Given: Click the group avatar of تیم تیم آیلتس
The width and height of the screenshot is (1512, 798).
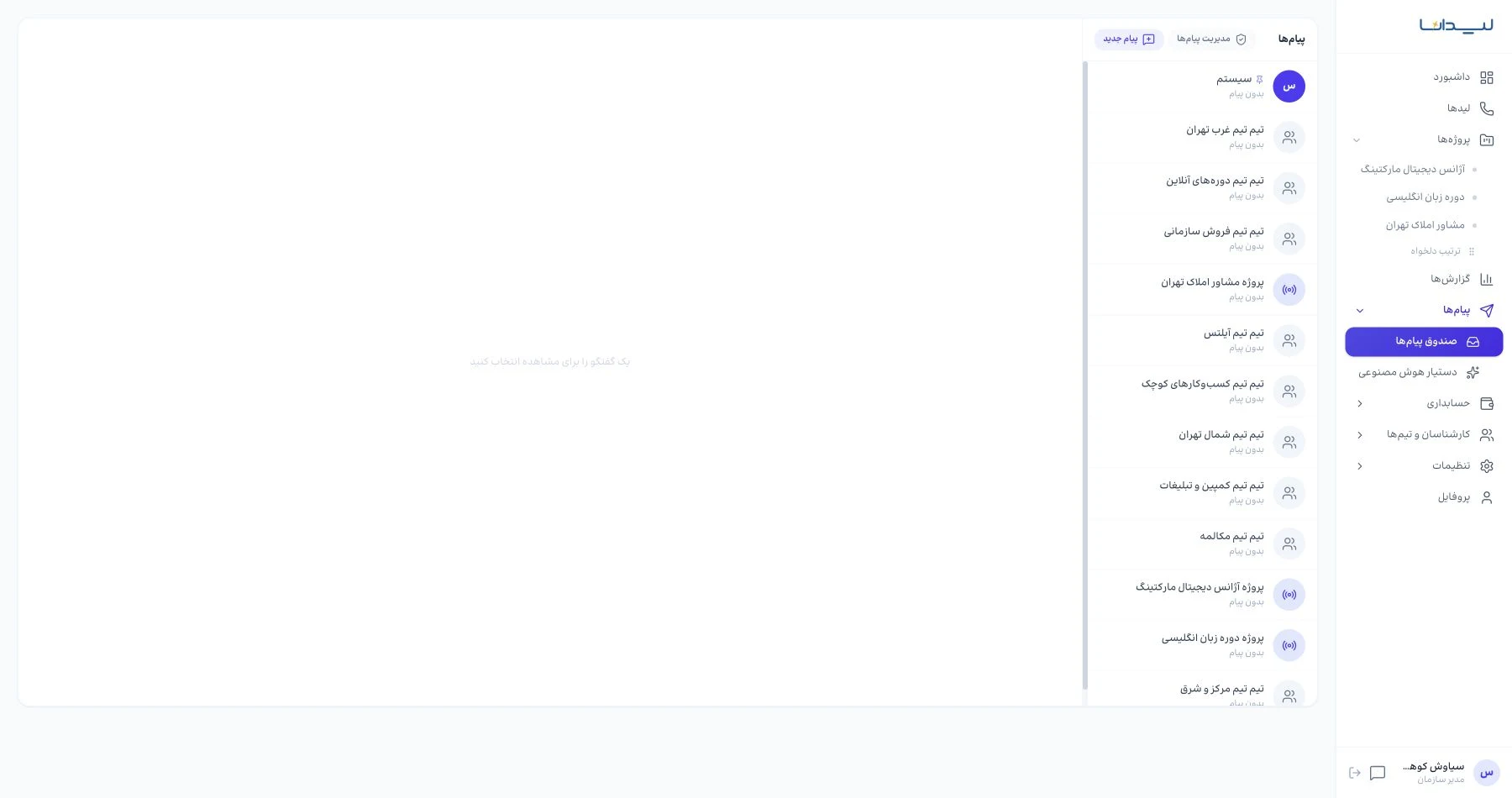Looking at the screenshot, I should (1289, 340).
